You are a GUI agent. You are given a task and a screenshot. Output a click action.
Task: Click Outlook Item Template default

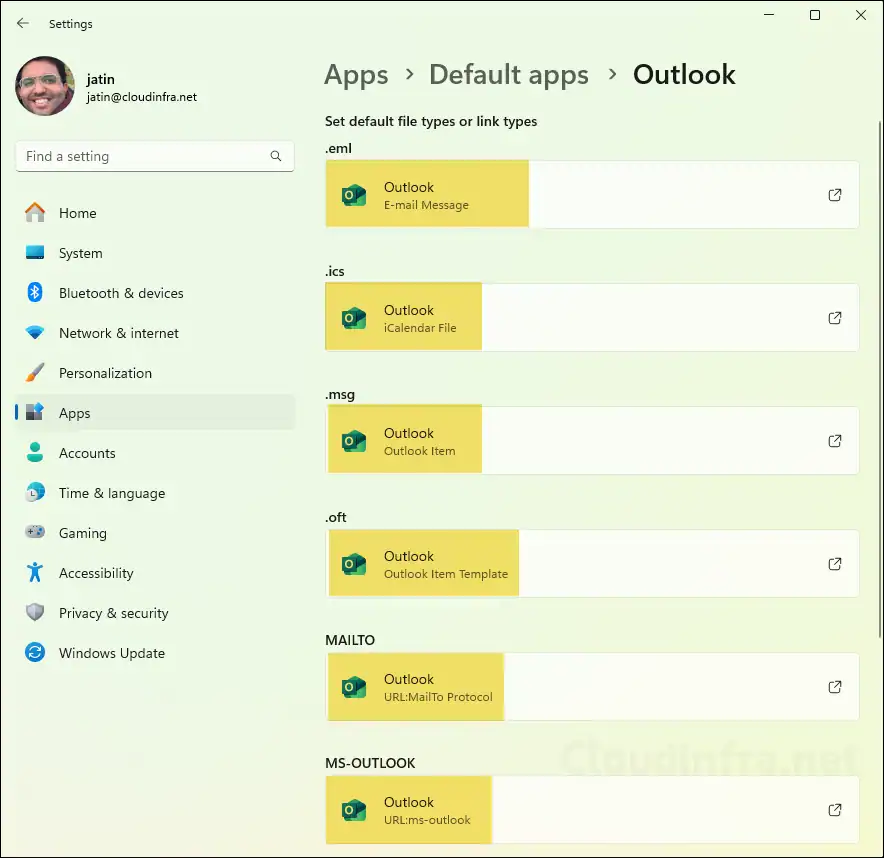[592, 563]
